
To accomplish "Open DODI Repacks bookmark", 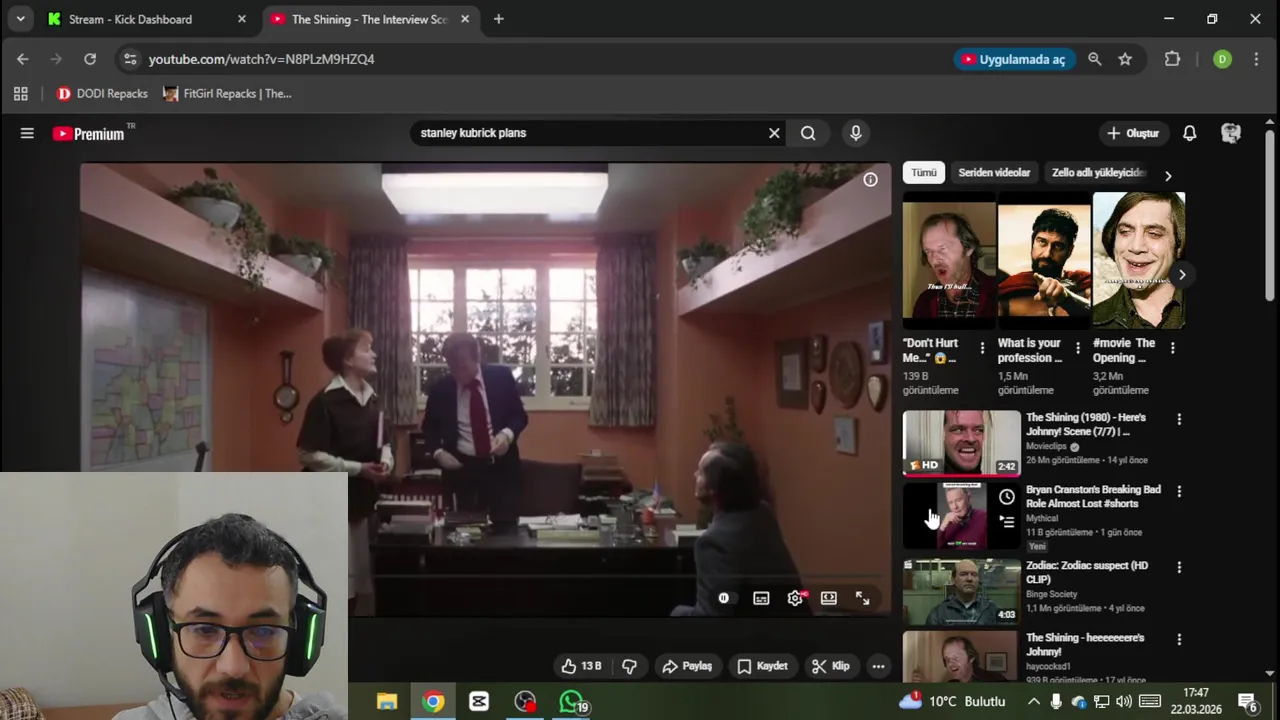I will click(102, 94).
